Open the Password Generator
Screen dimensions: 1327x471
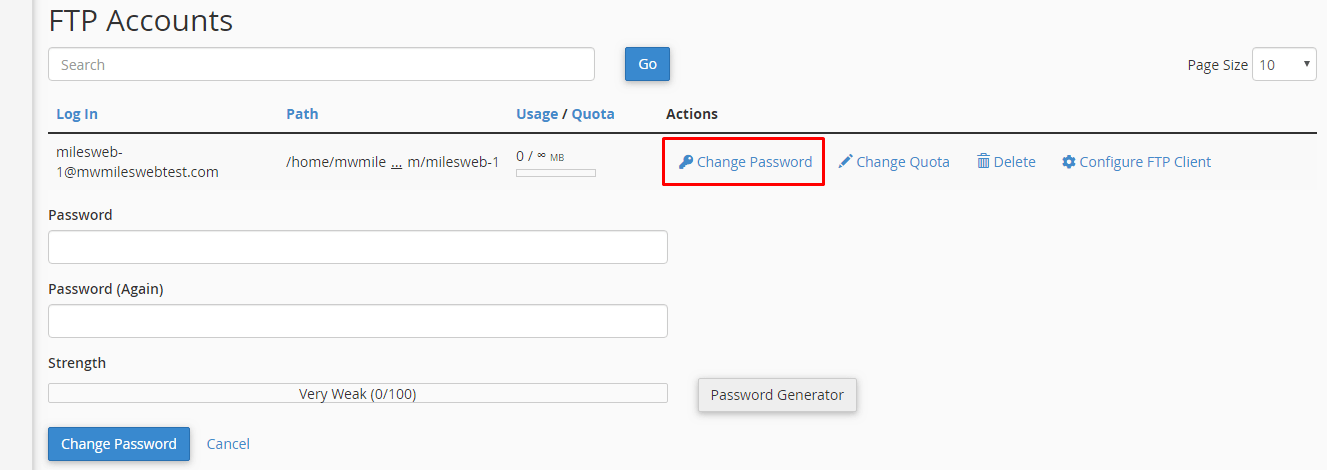777,395
